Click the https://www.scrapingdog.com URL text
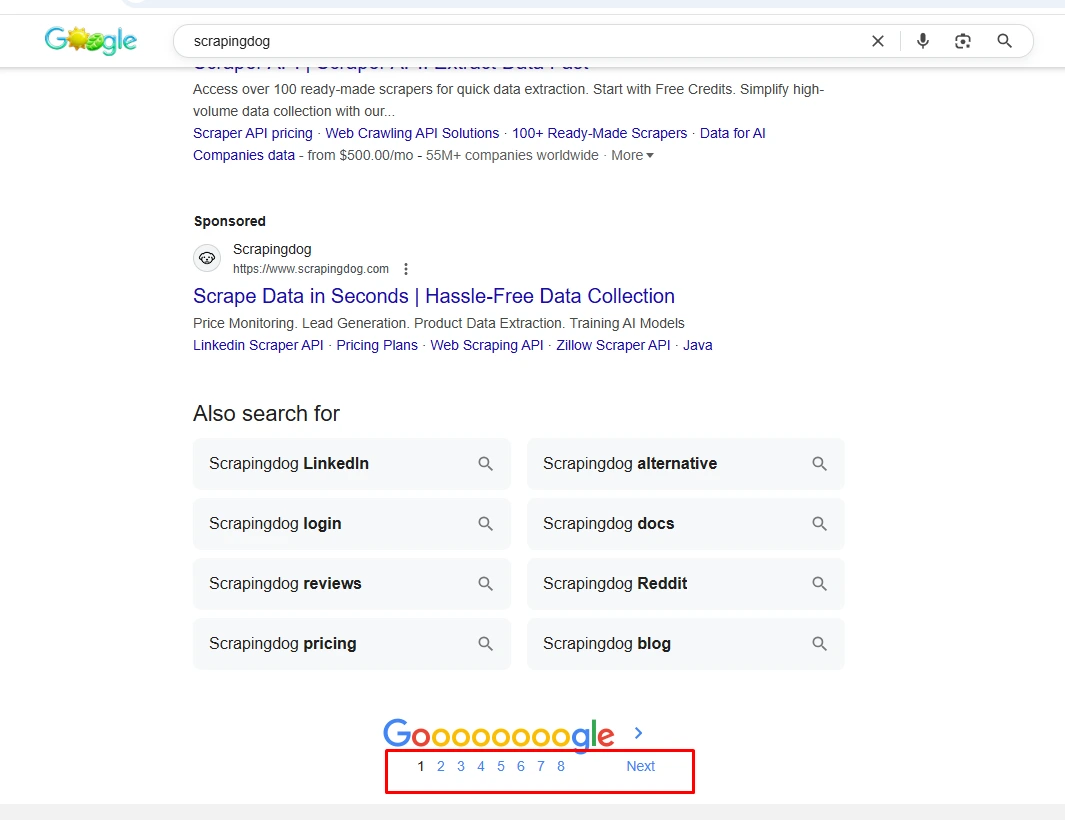The image size is (1065, 820). (311, 269)
